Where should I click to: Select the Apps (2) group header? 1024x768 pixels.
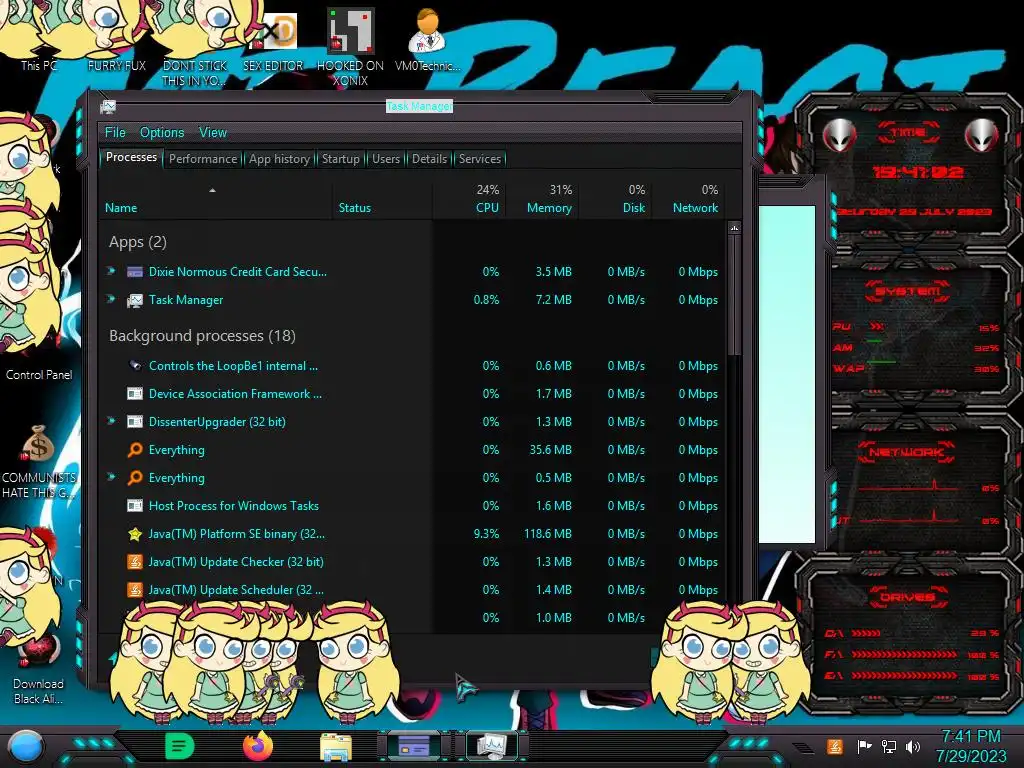click(x=138, y=242)
